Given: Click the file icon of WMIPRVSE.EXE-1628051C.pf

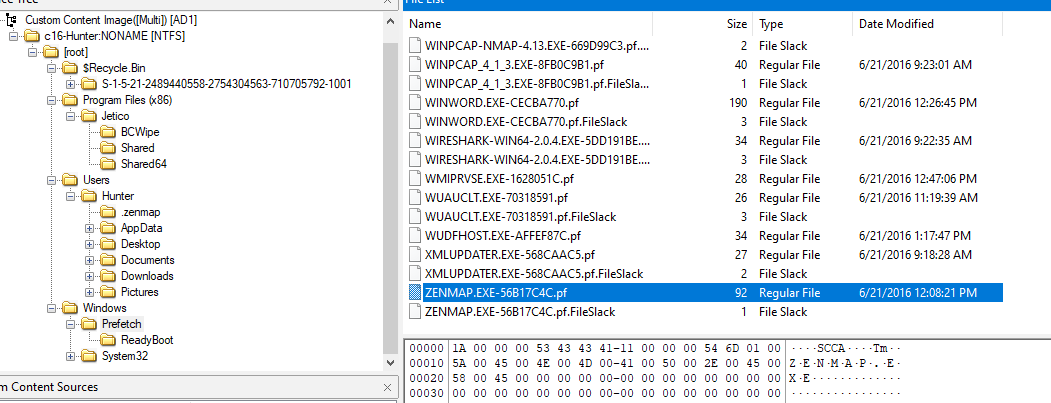Looking at the screenshot, I should pos(416,178).
